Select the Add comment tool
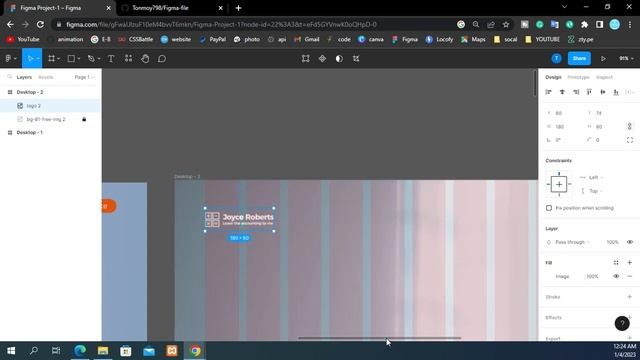 tap(162, 59)
